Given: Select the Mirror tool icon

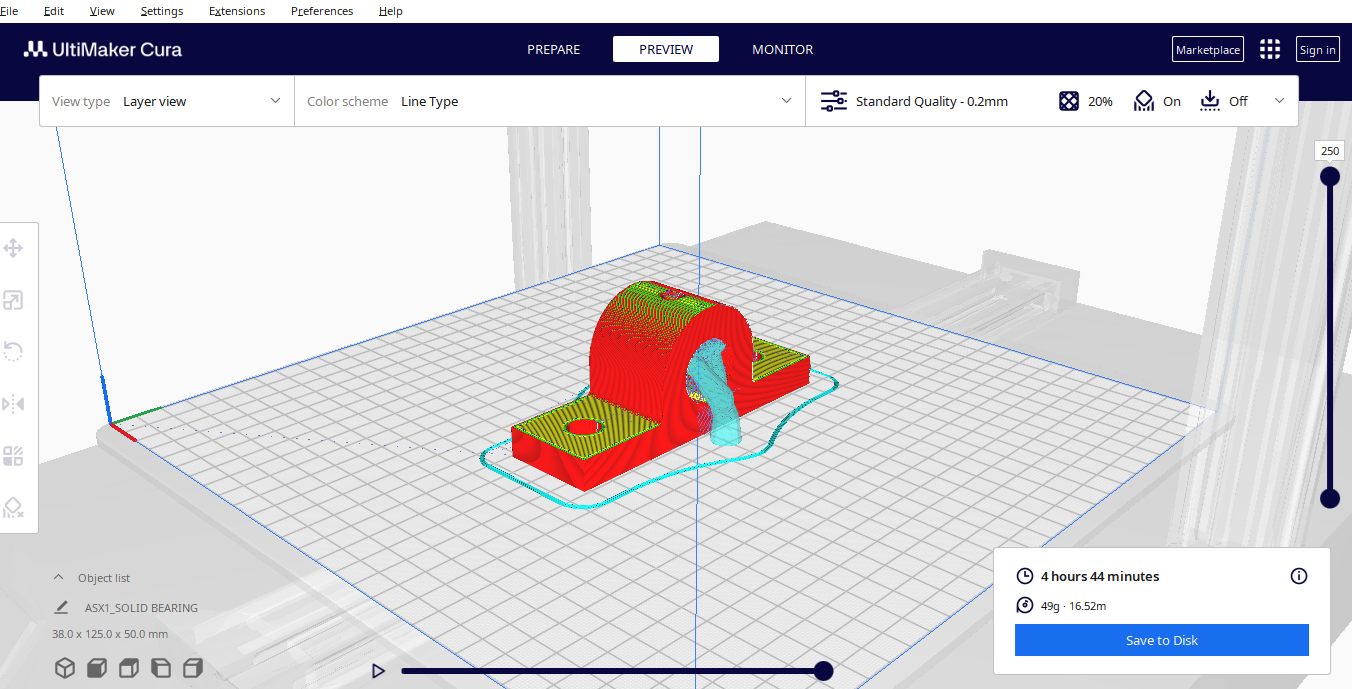Looking at the screenshot, I should 14,404.
